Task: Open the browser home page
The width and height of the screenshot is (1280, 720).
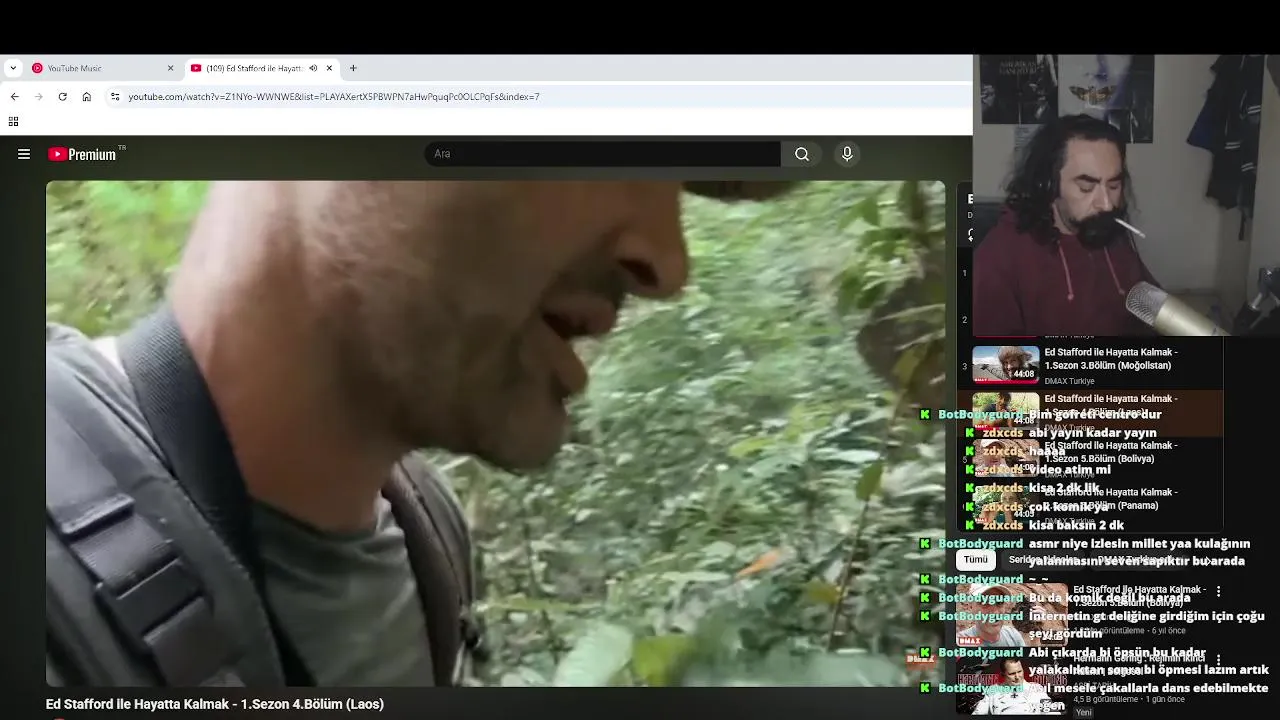Action: [x=87, y=96]
